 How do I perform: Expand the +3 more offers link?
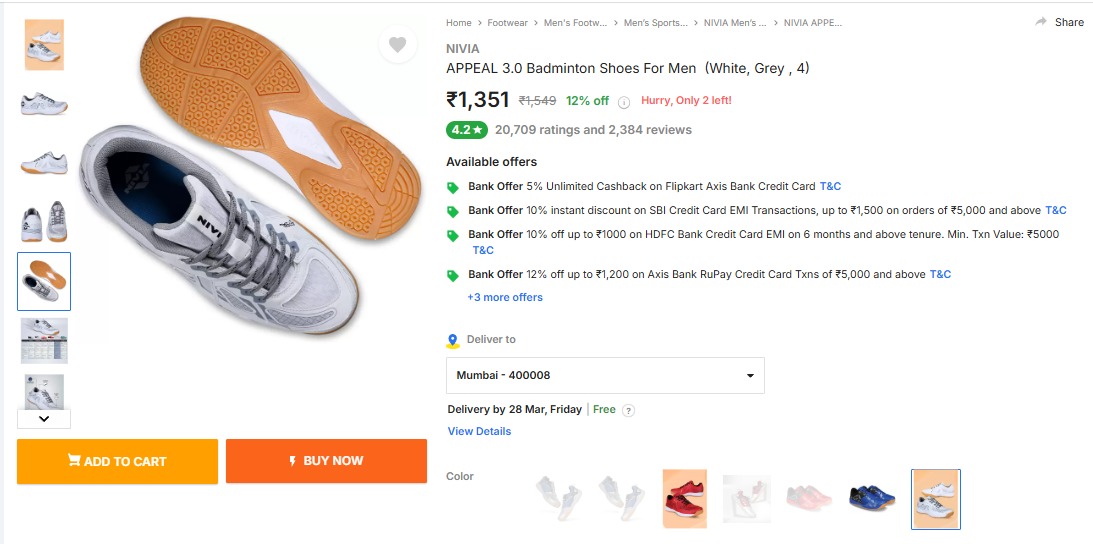tap(505, 297)
